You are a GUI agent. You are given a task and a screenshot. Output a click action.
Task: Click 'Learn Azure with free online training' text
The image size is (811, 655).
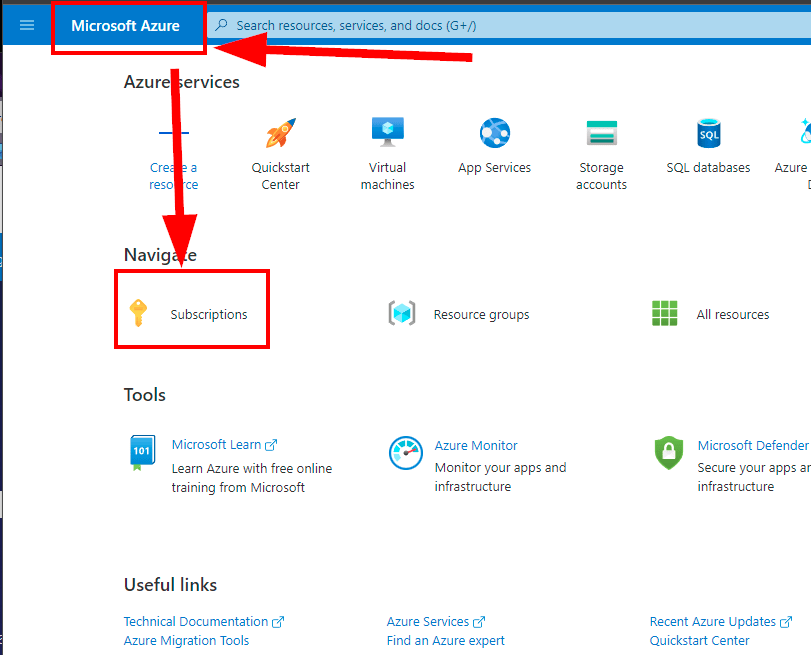[x=252, y=478]
